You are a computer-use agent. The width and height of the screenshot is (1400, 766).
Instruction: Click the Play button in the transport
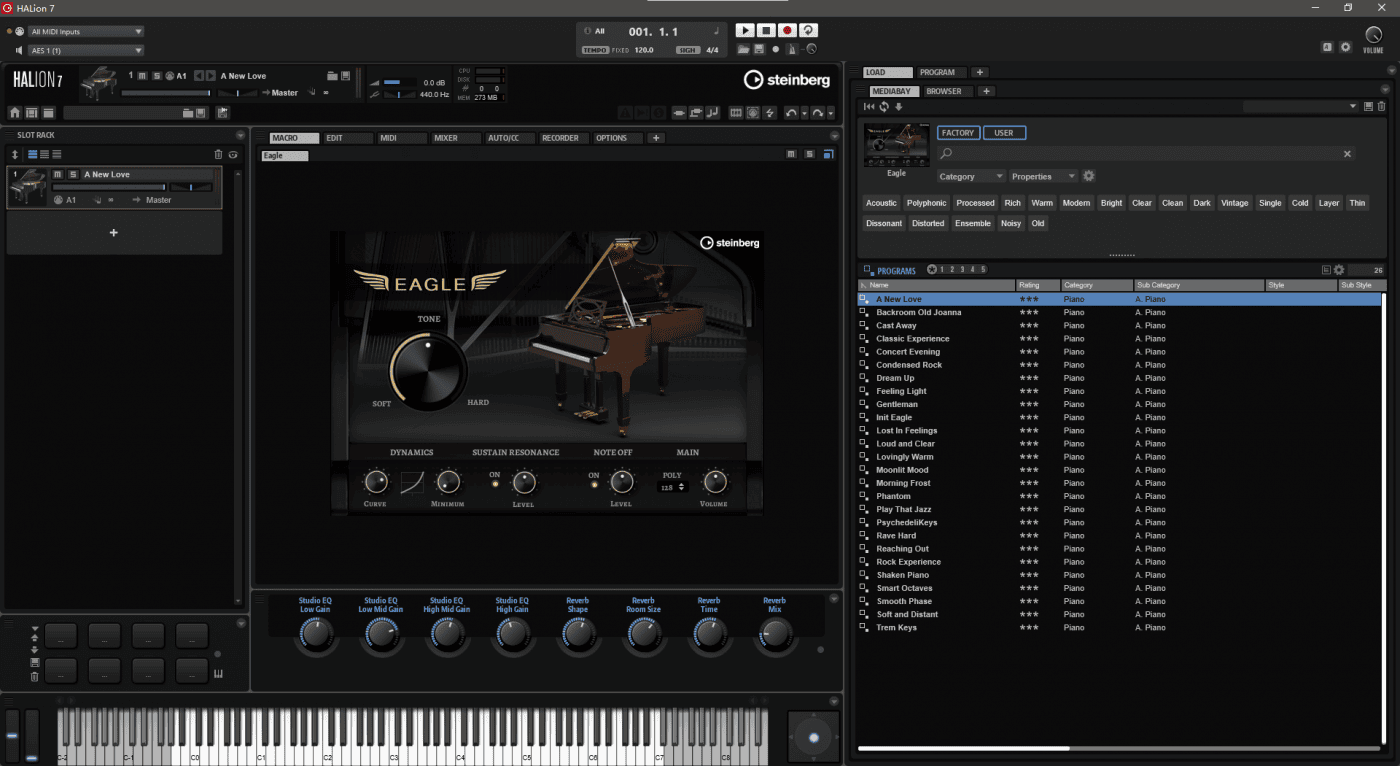pos(745,31)
